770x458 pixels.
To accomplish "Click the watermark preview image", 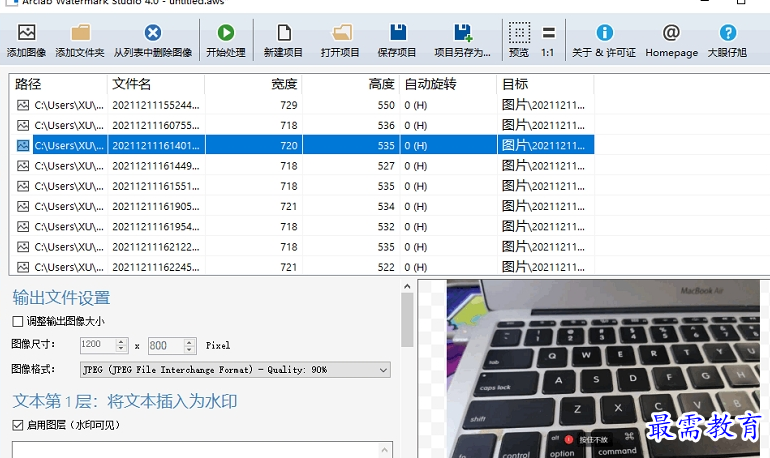I will 603,369.
